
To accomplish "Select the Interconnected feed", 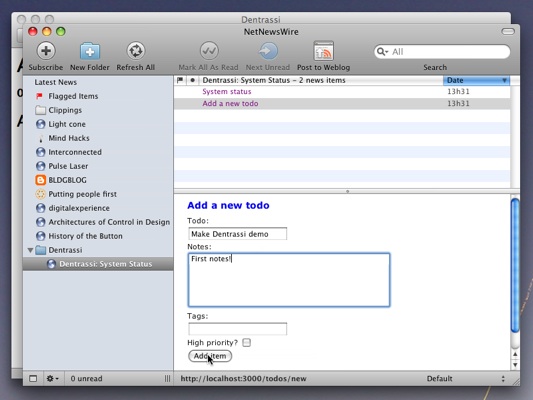I will 75,152.
